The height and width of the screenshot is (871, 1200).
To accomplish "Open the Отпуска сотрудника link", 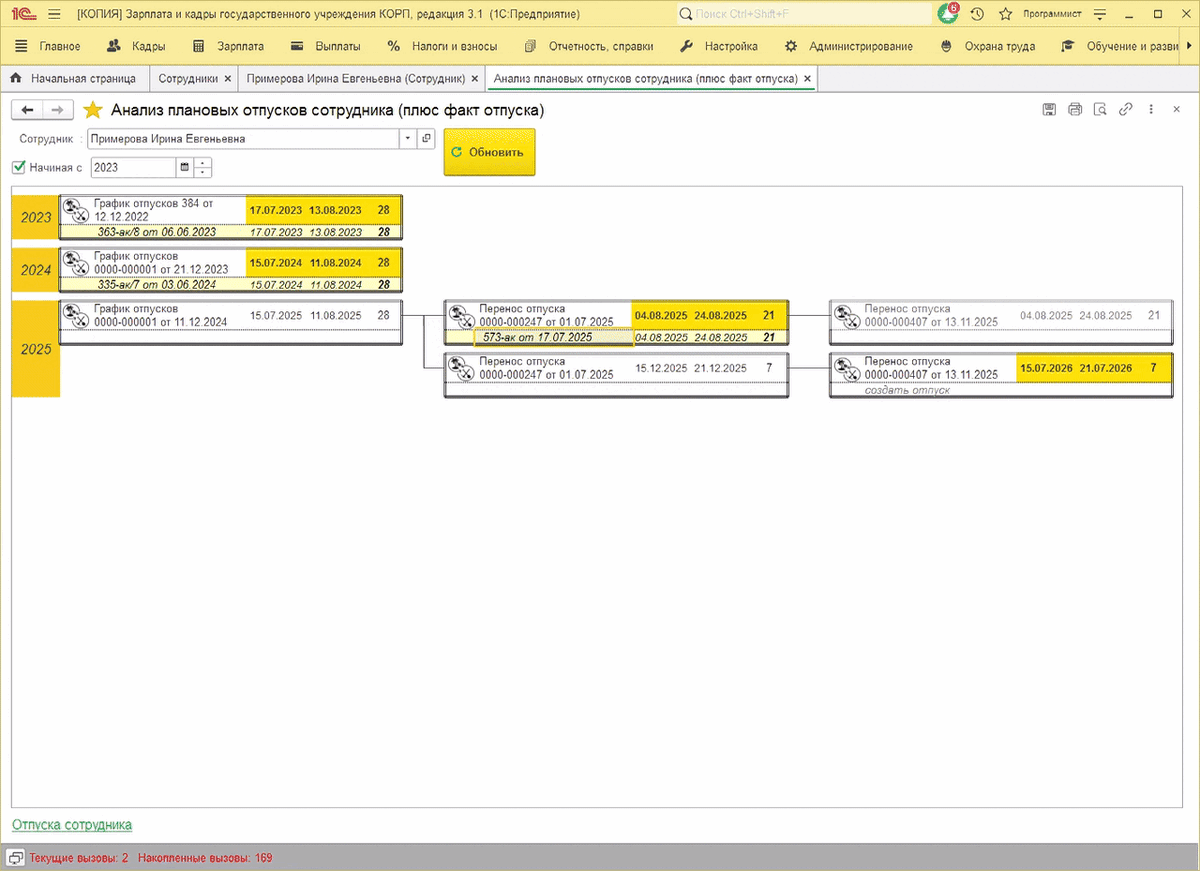I will [x=72, y=825].
